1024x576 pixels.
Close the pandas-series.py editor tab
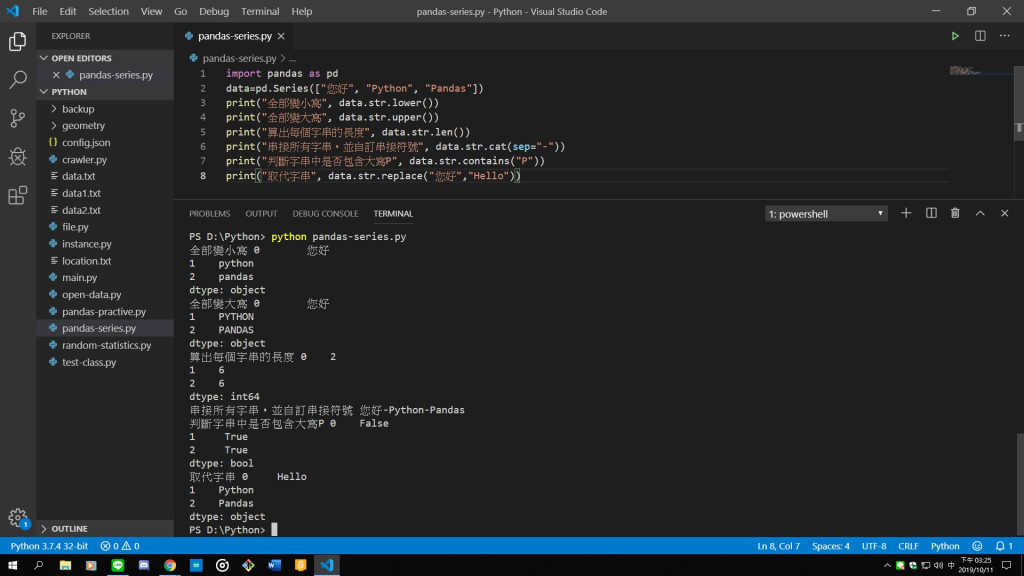coord(281,36)
